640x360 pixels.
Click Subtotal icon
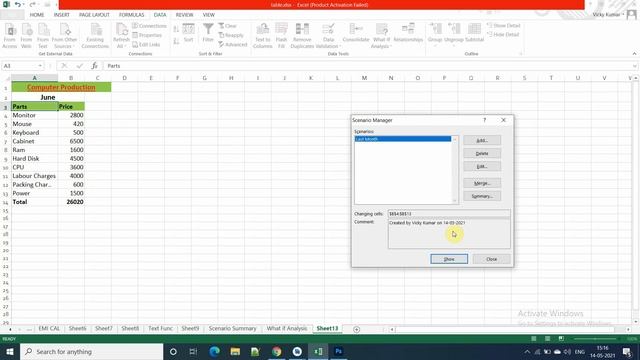474,33
